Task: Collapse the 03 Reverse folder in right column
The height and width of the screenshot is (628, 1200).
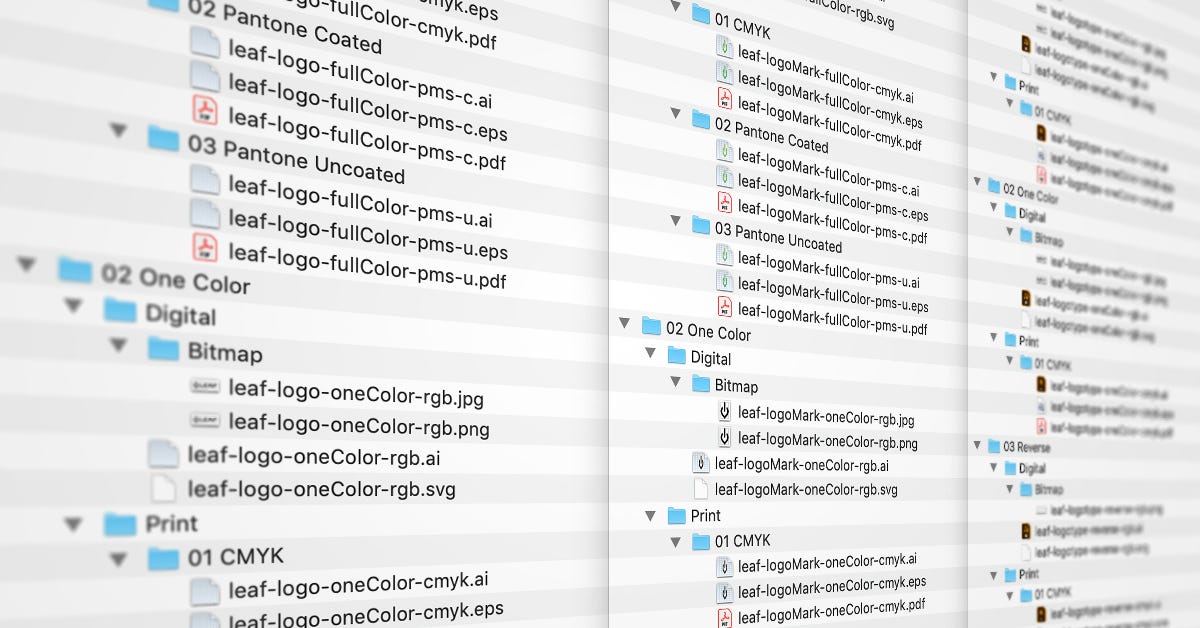Action: (976, 447)
